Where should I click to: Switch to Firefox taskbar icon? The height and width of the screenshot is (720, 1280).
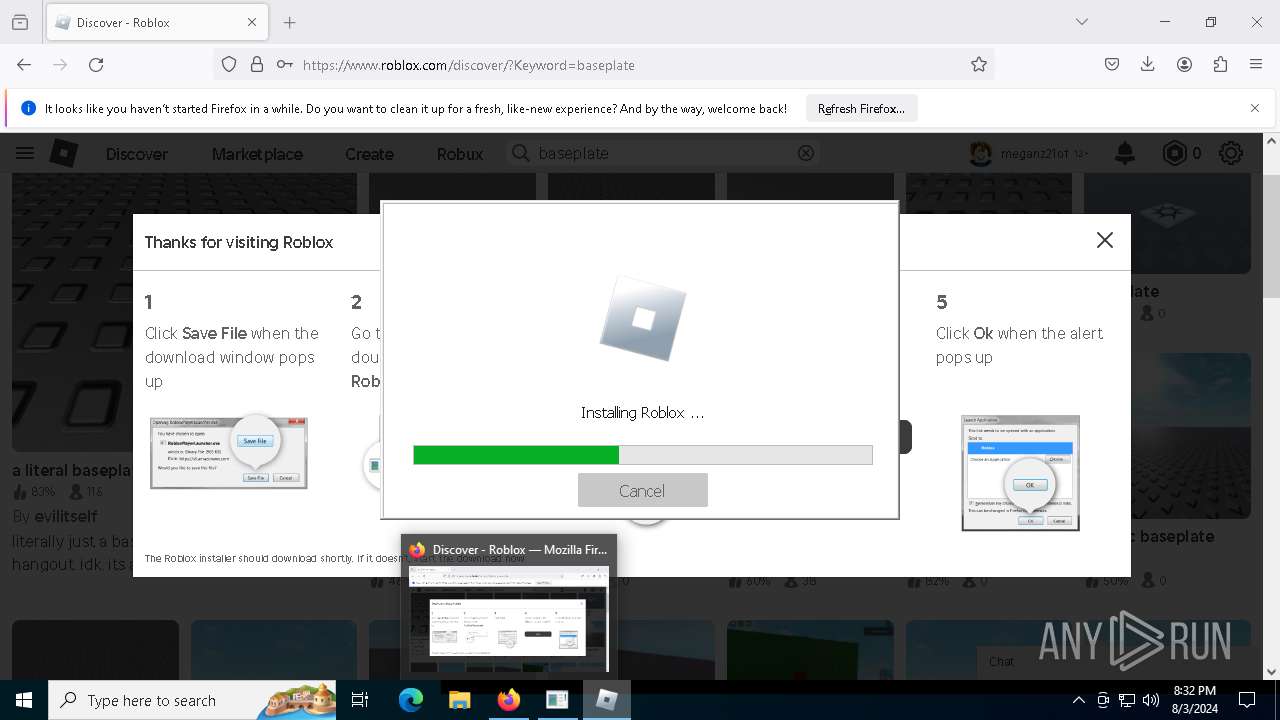pyautogui.click(x=508, y=700)
